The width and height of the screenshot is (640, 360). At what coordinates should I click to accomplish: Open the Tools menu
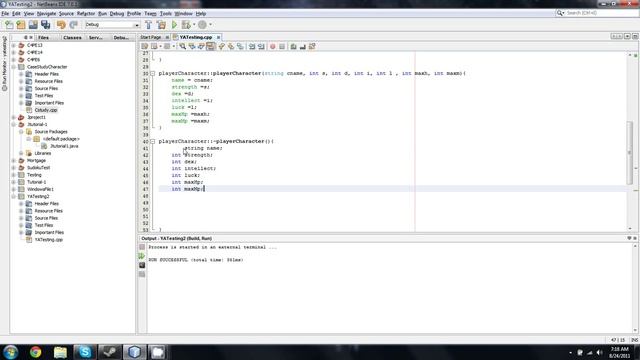tap(165, 13)
